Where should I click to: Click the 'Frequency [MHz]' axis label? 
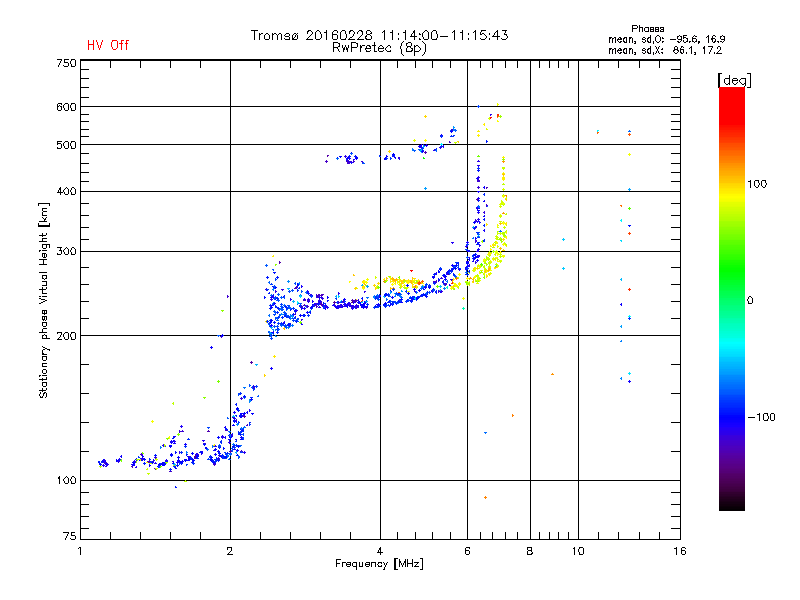[x=379, y=564]
